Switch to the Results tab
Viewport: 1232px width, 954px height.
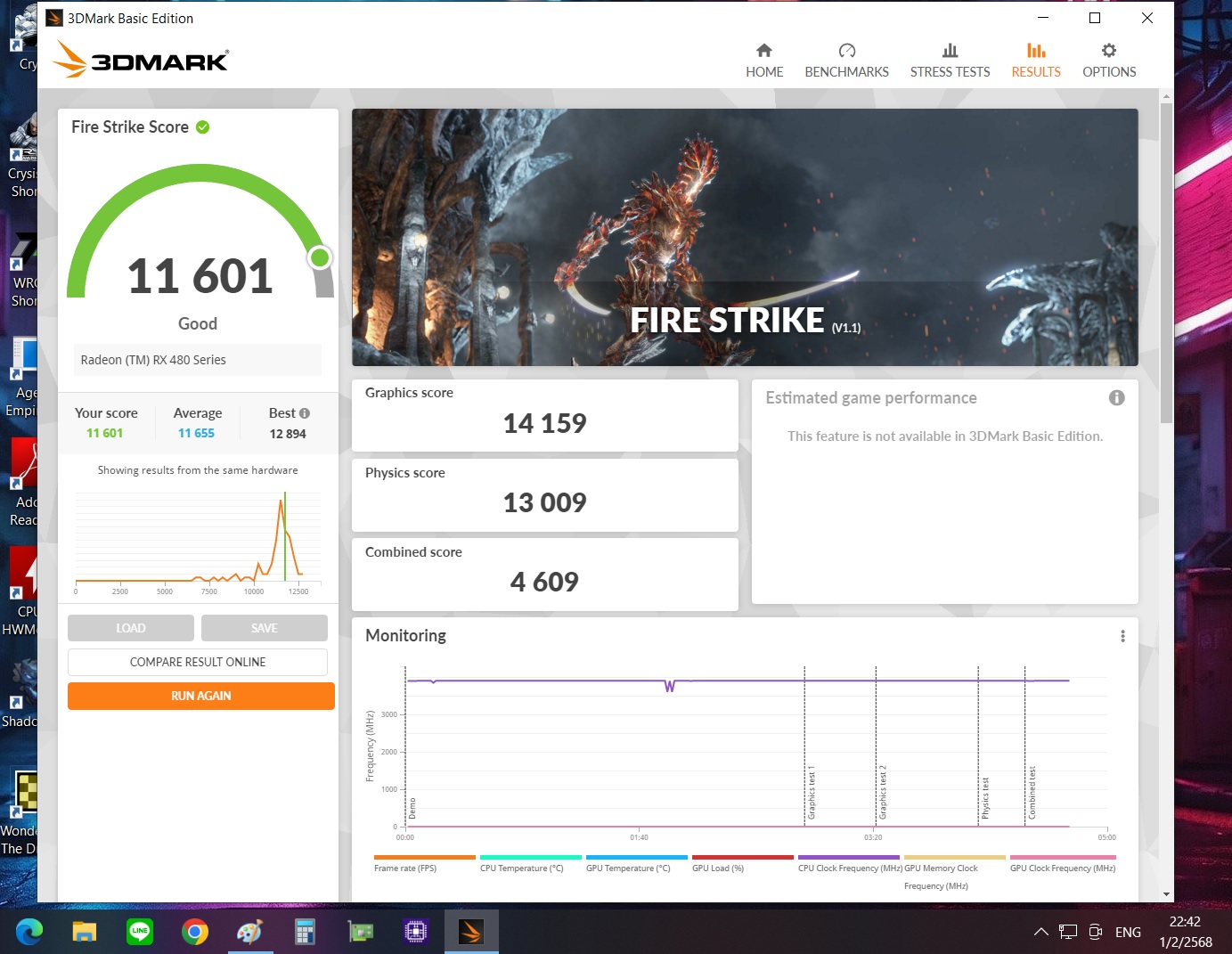point(1035,61)
